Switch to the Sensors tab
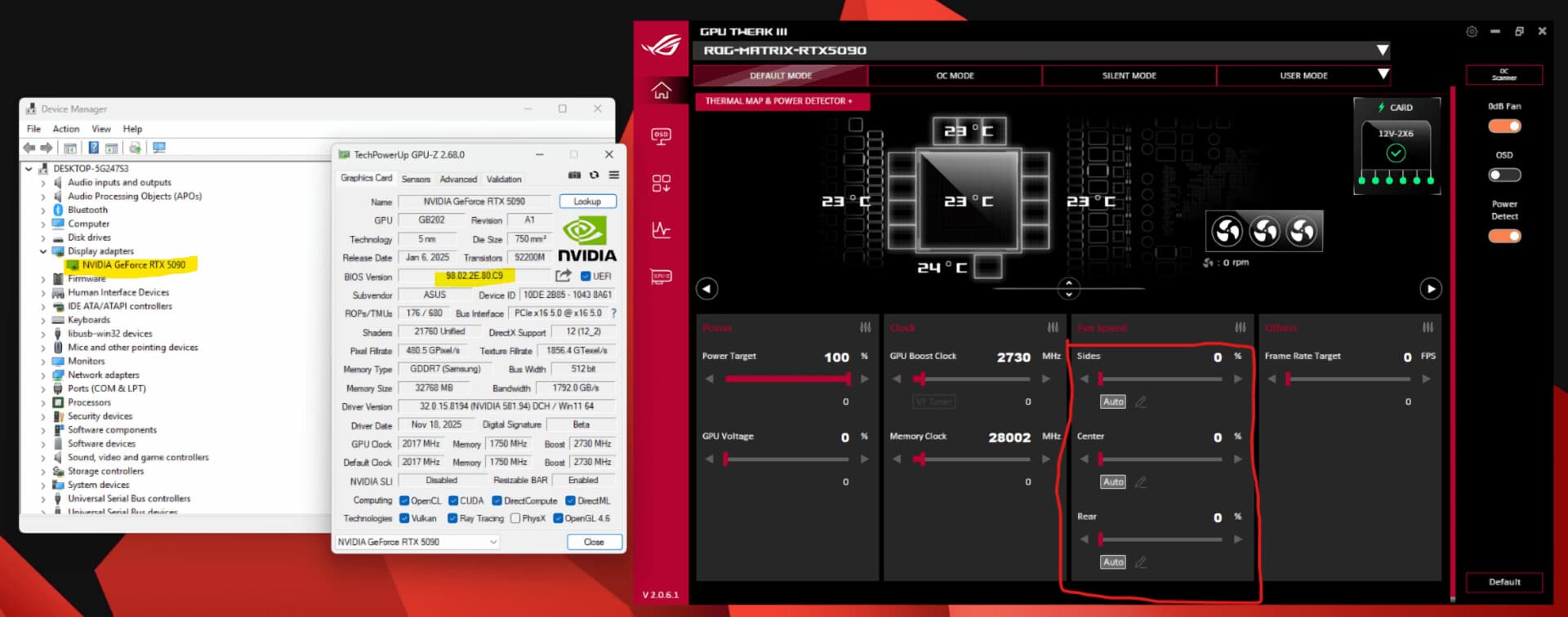 [416, 179]
